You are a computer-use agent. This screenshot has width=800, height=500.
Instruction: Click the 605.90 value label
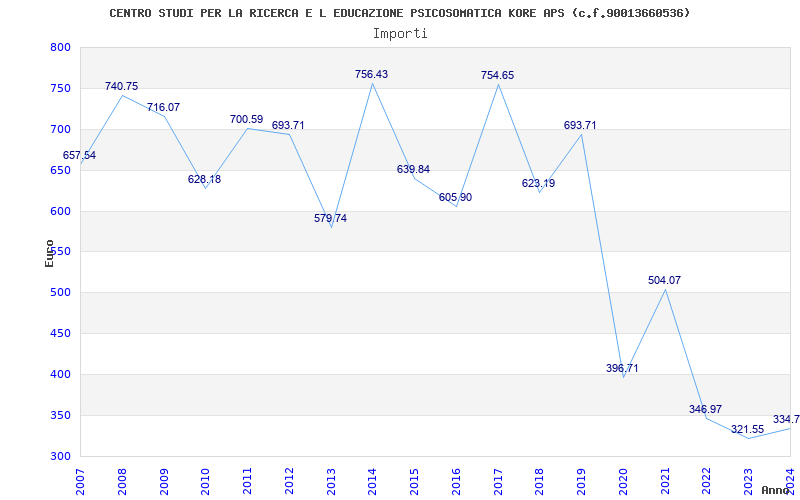[455, 197]
